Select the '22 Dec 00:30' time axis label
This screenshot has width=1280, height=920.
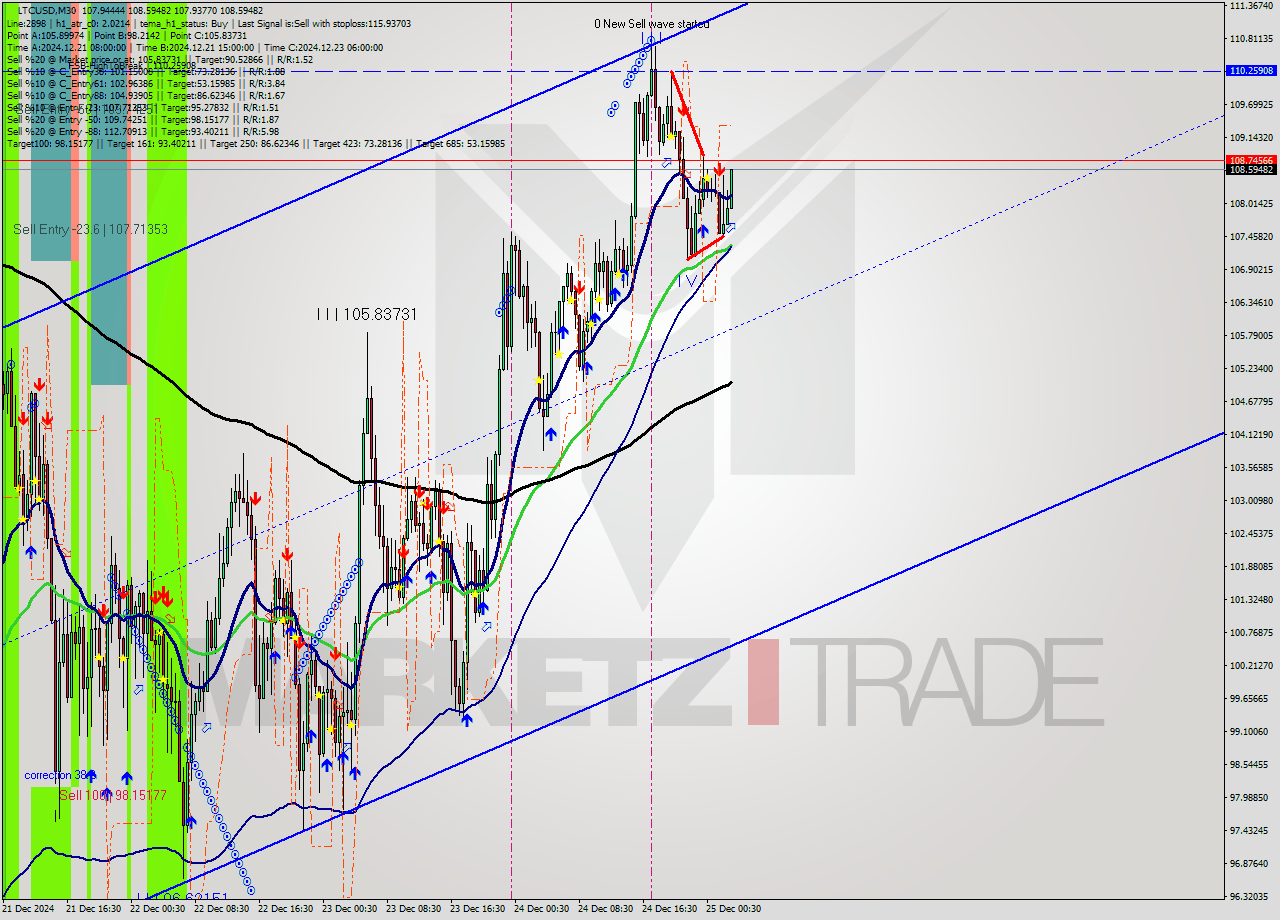coord(158,909)
